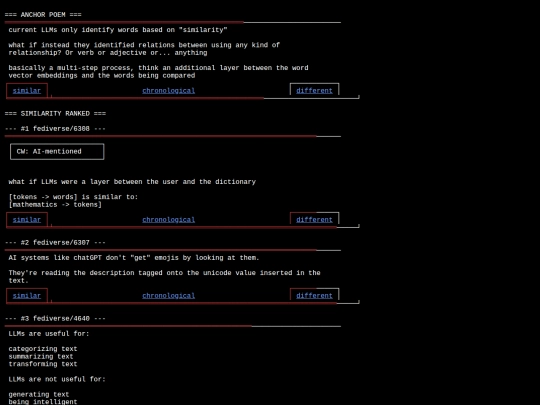
Task: Follow 'similar' link for the #1 fediverse/6308 post
Action: tap(27, 220)
